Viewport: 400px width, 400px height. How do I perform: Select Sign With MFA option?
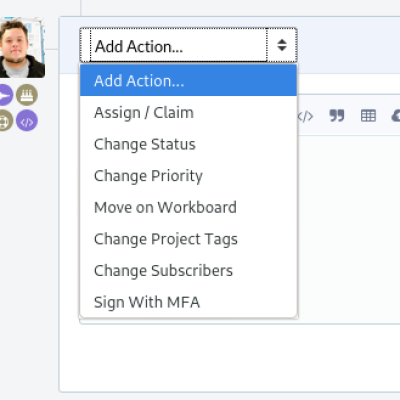click(188, 302)
